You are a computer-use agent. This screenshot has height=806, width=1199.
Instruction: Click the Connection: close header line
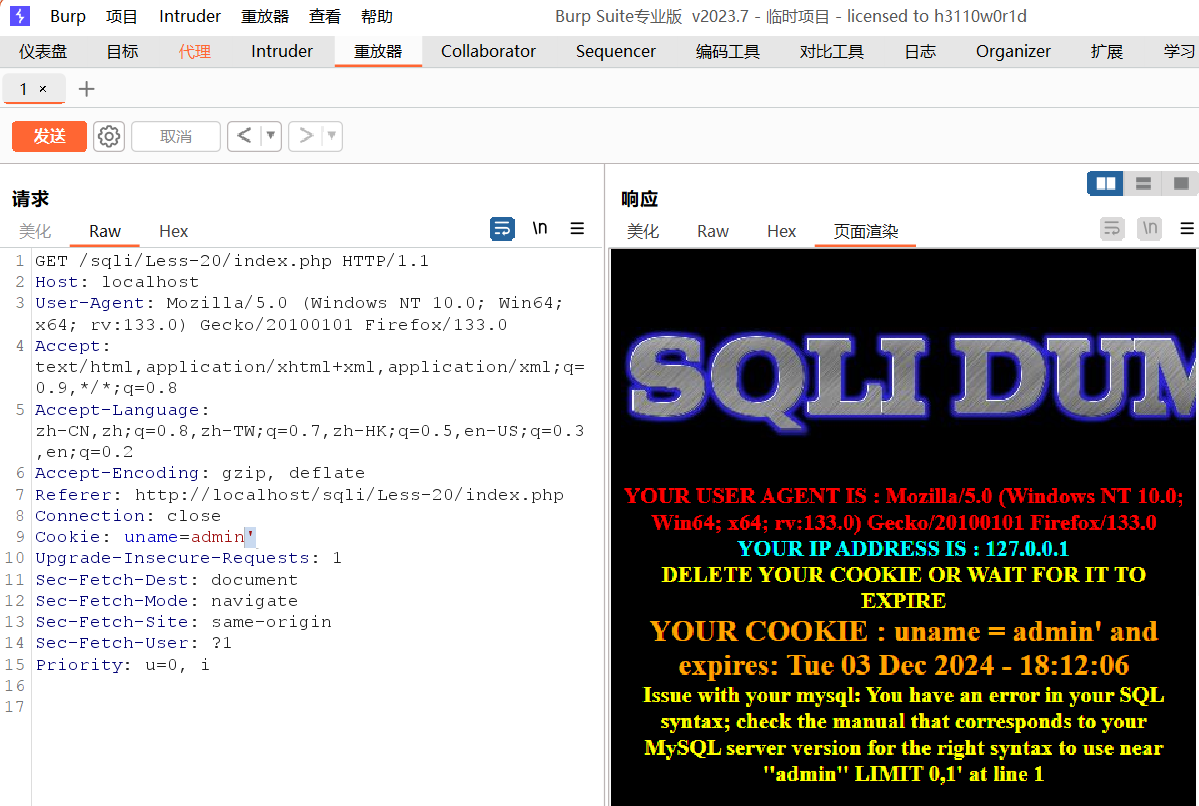(x=128, y=516)
